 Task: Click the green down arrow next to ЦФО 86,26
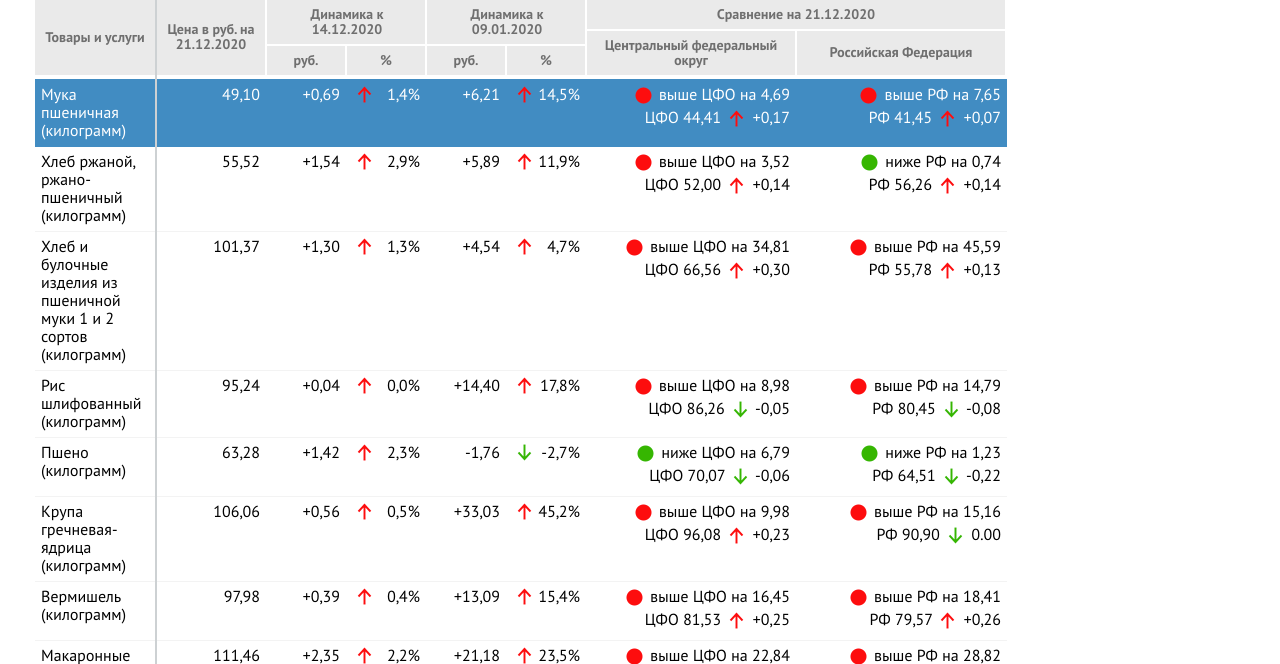point(740,409)
